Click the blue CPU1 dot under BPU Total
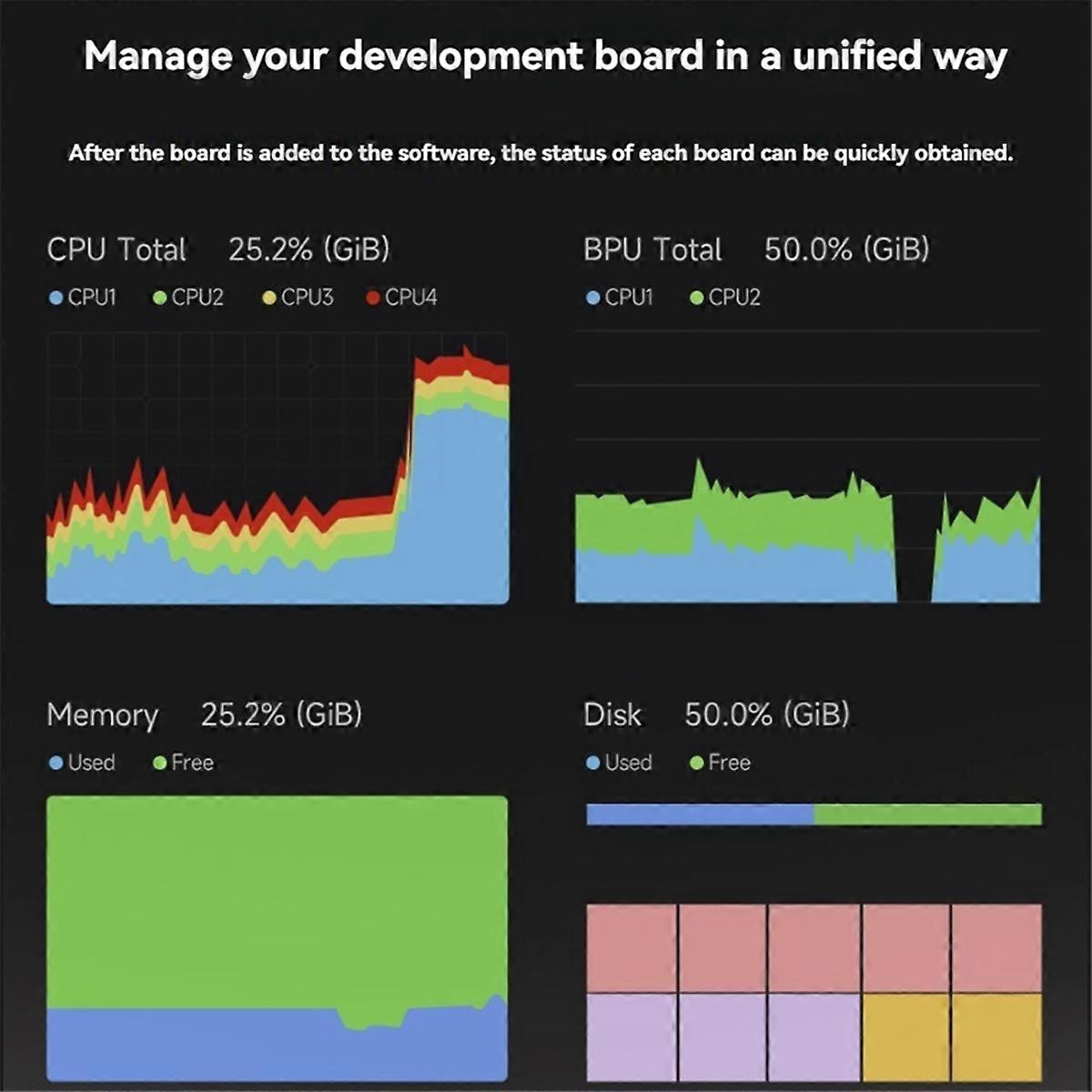 pos(593,298)
